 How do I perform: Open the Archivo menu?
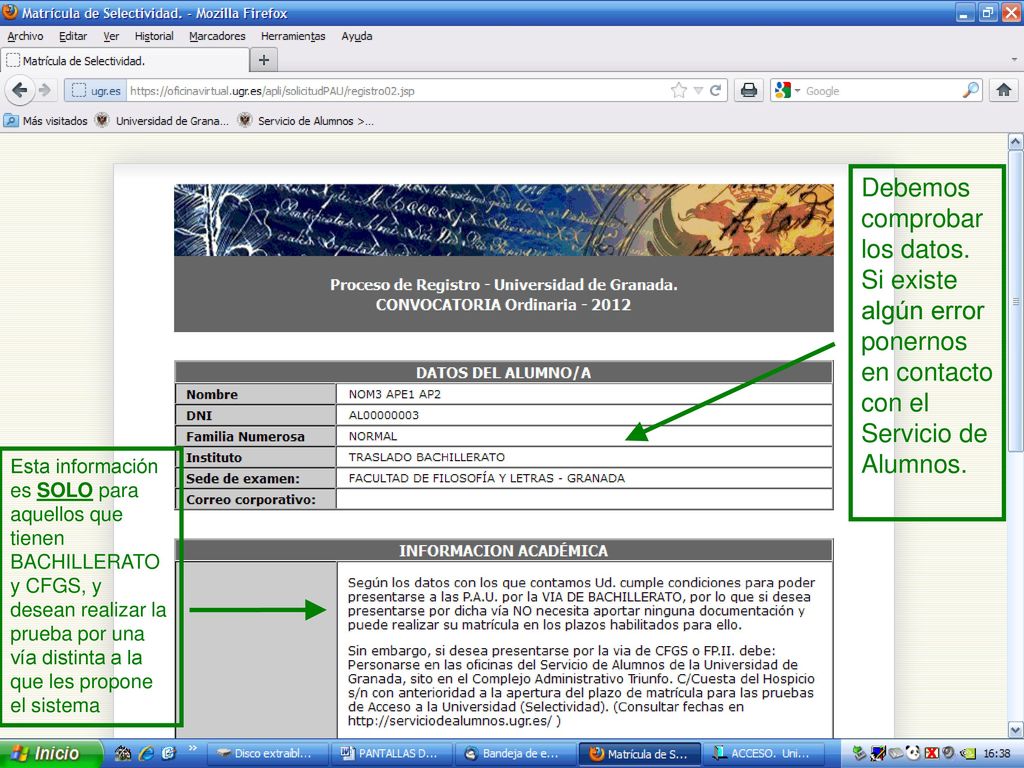pos(25,36)
